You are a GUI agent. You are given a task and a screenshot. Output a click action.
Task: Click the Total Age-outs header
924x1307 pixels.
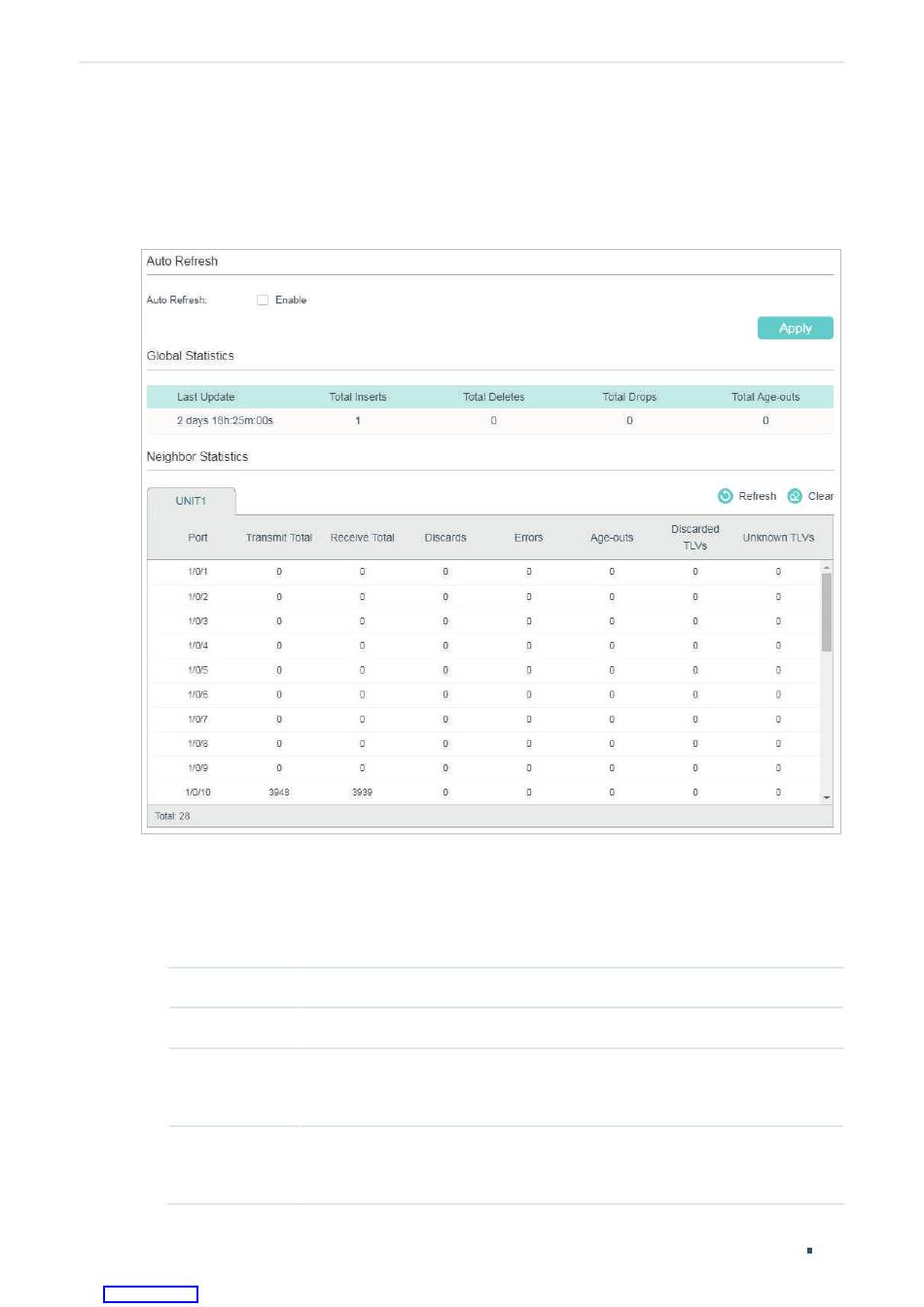[765, 397]
